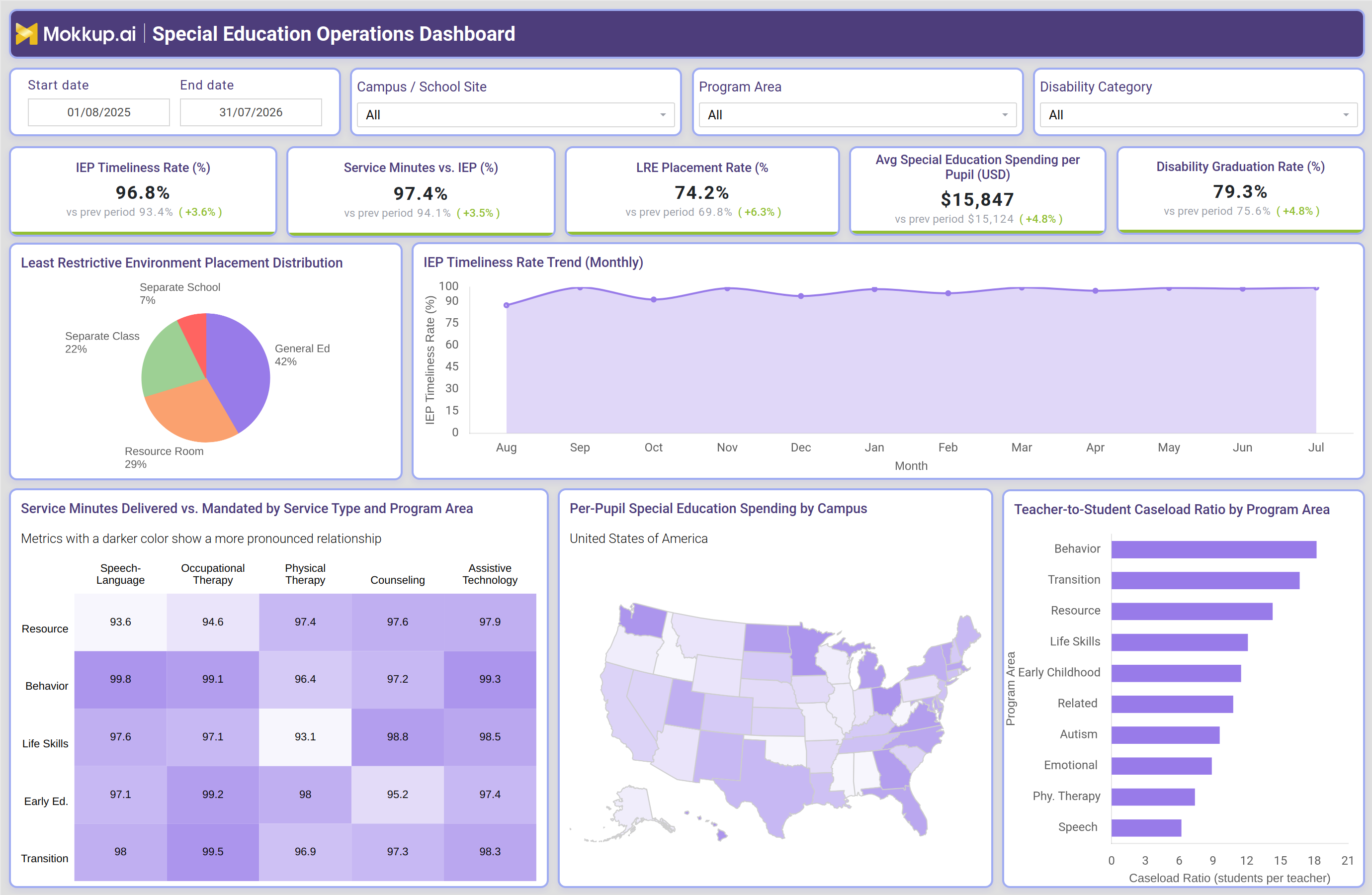
Task: Open the Campus / School Site dropdown
Action: tap(515, 115)
